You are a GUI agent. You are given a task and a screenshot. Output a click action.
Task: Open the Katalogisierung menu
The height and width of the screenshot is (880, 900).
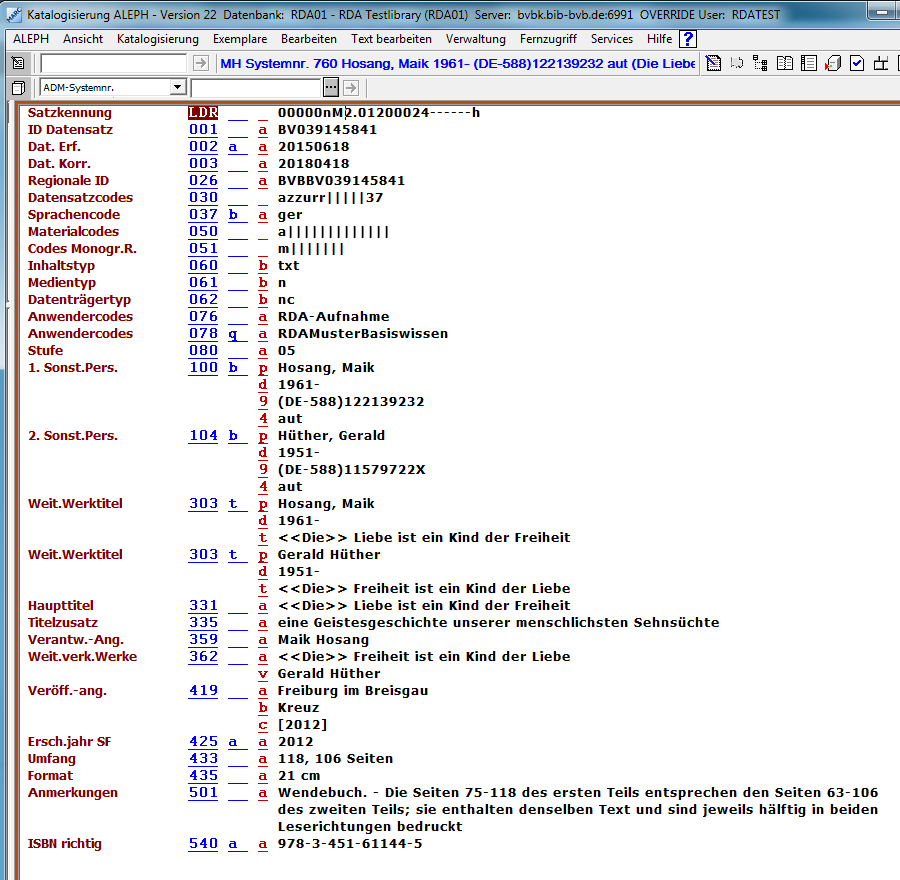(x=157, y=39)
